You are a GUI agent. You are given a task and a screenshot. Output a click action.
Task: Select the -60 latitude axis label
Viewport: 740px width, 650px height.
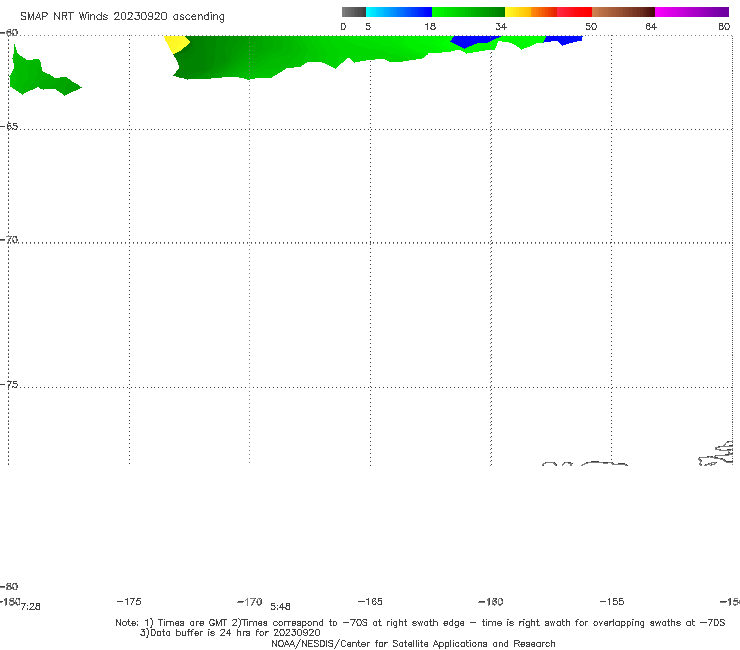[9, 33]
